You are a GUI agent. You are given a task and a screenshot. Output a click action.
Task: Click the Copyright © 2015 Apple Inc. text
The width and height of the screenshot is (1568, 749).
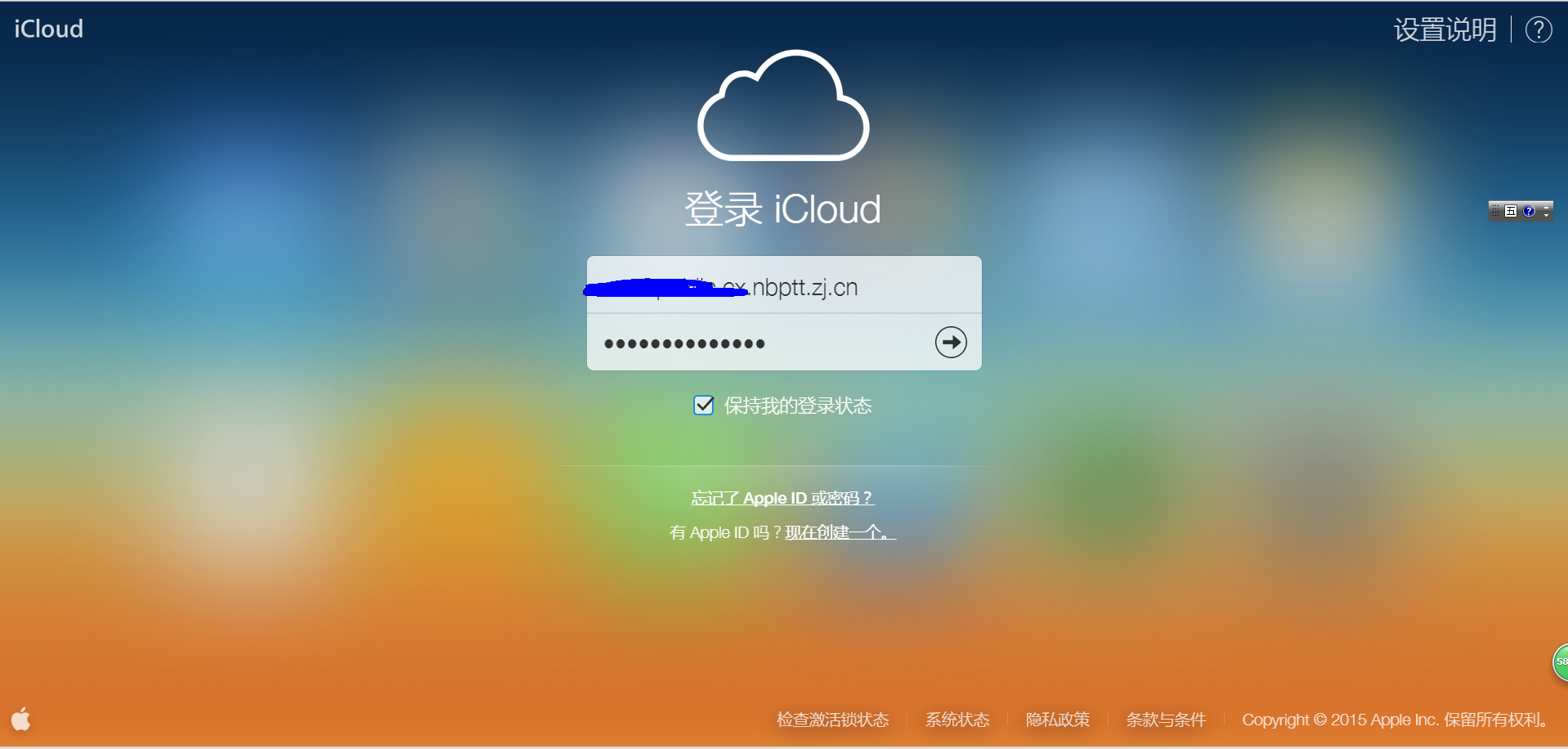pyautogui.click(x=1340, y=720)
